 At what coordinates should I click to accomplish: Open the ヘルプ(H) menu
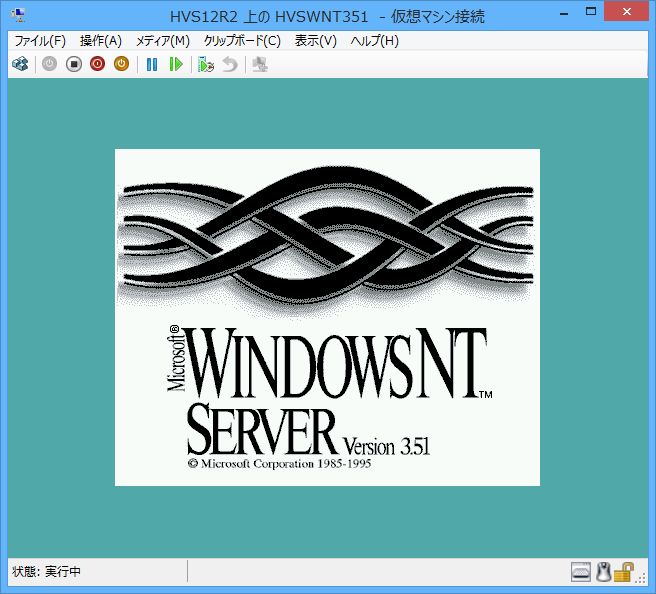[x=374, y=41]
